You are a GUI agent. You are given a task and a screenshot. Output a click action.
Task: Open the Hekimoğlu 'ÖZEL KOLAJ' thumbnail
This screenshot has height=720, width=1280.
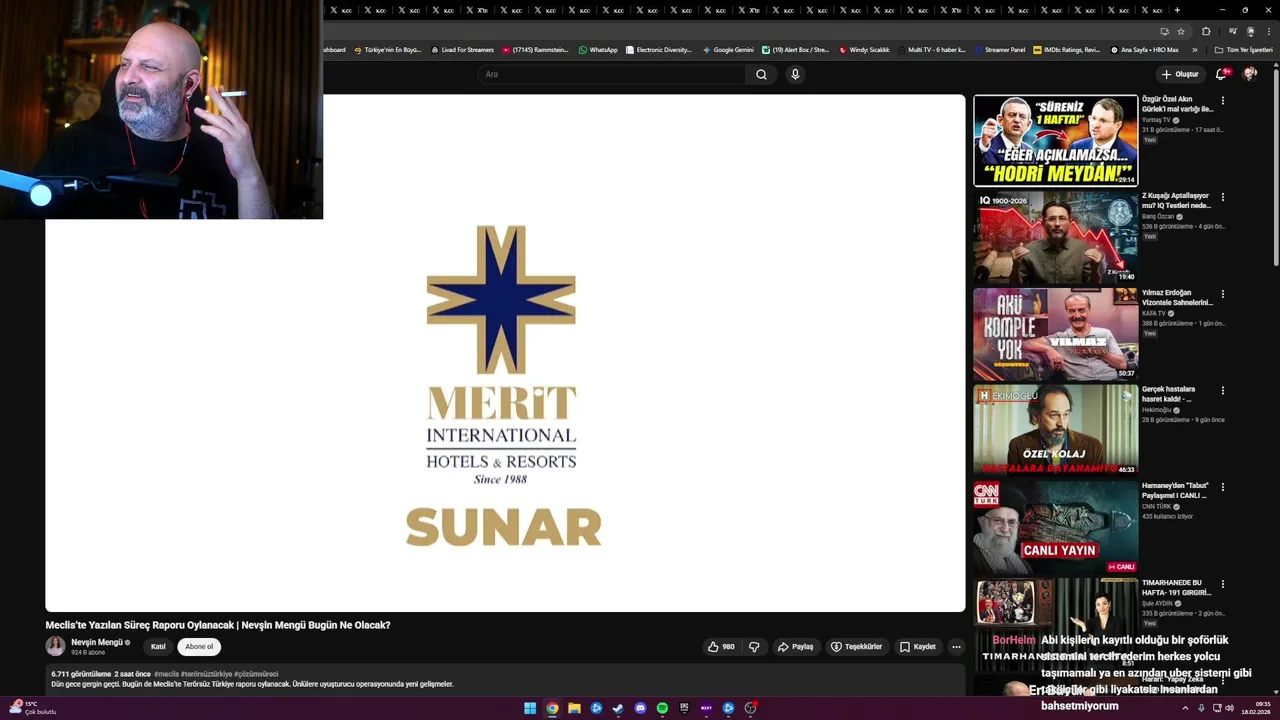tap(1056, 431)
